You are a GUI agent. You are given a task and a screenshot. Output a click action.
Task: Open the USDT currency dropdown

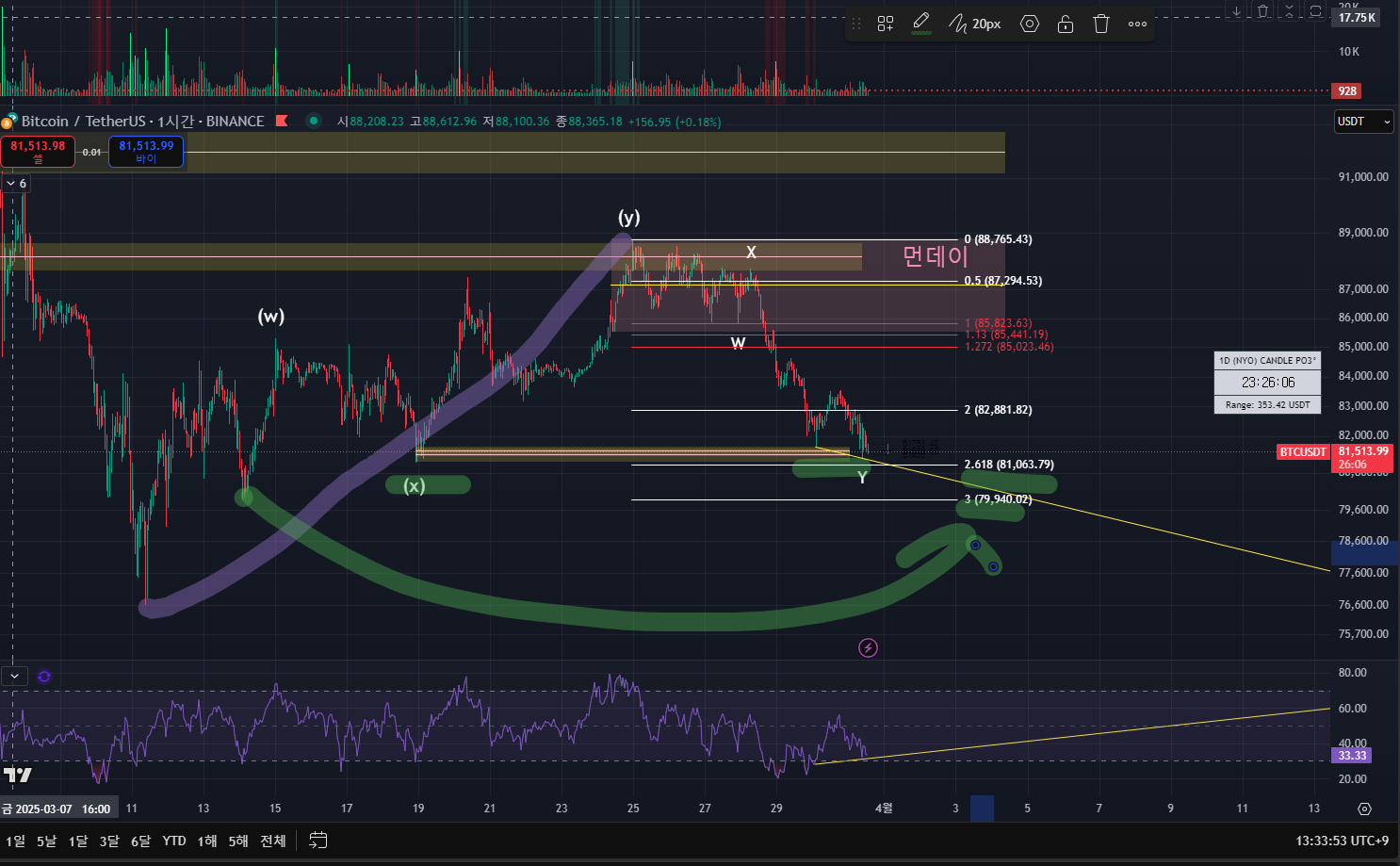[x=1363, y=122]
